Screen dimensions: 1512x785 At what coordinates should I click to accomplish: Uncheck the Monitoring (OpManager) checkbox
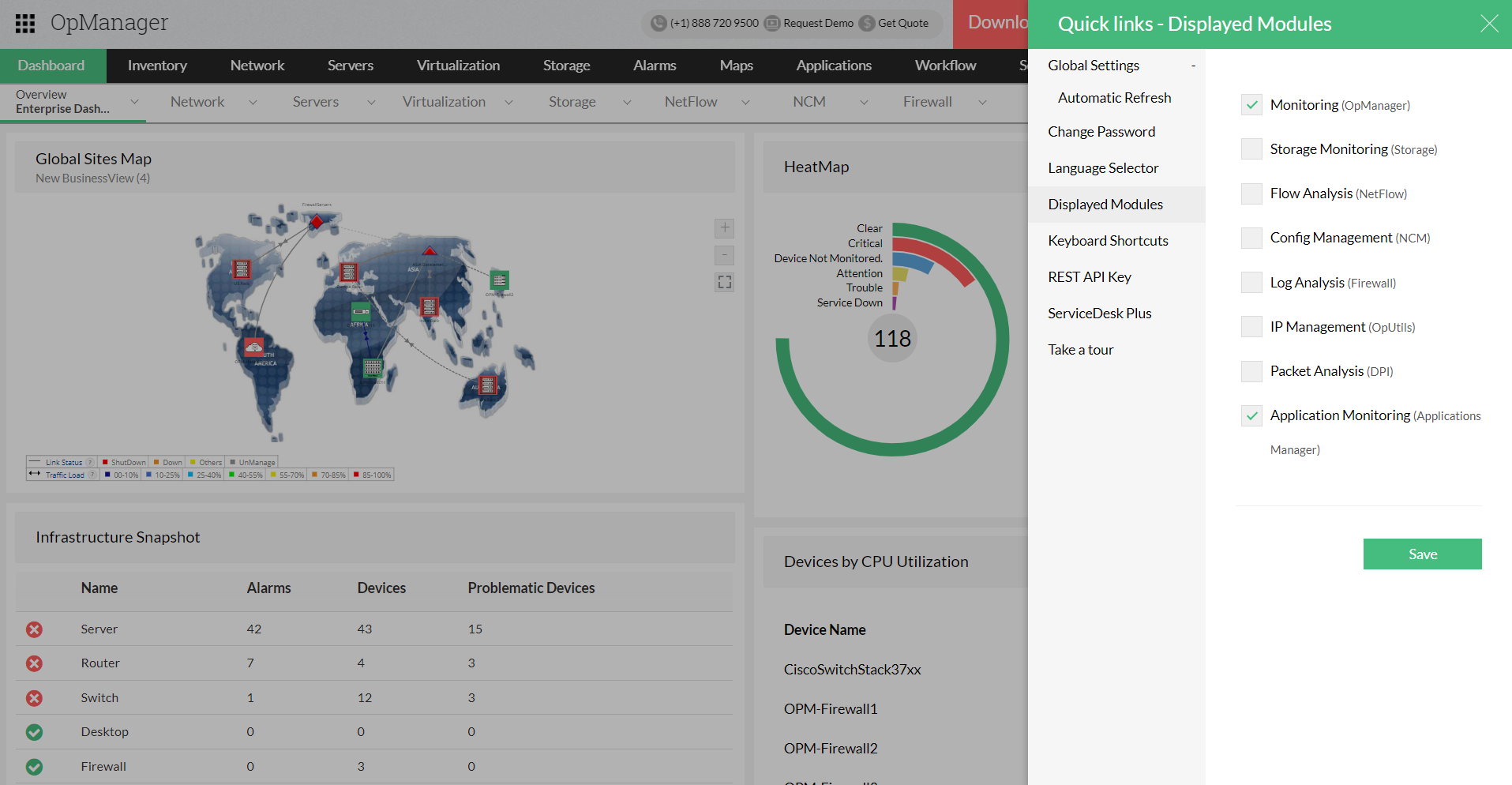click(x=1251, y=105)
